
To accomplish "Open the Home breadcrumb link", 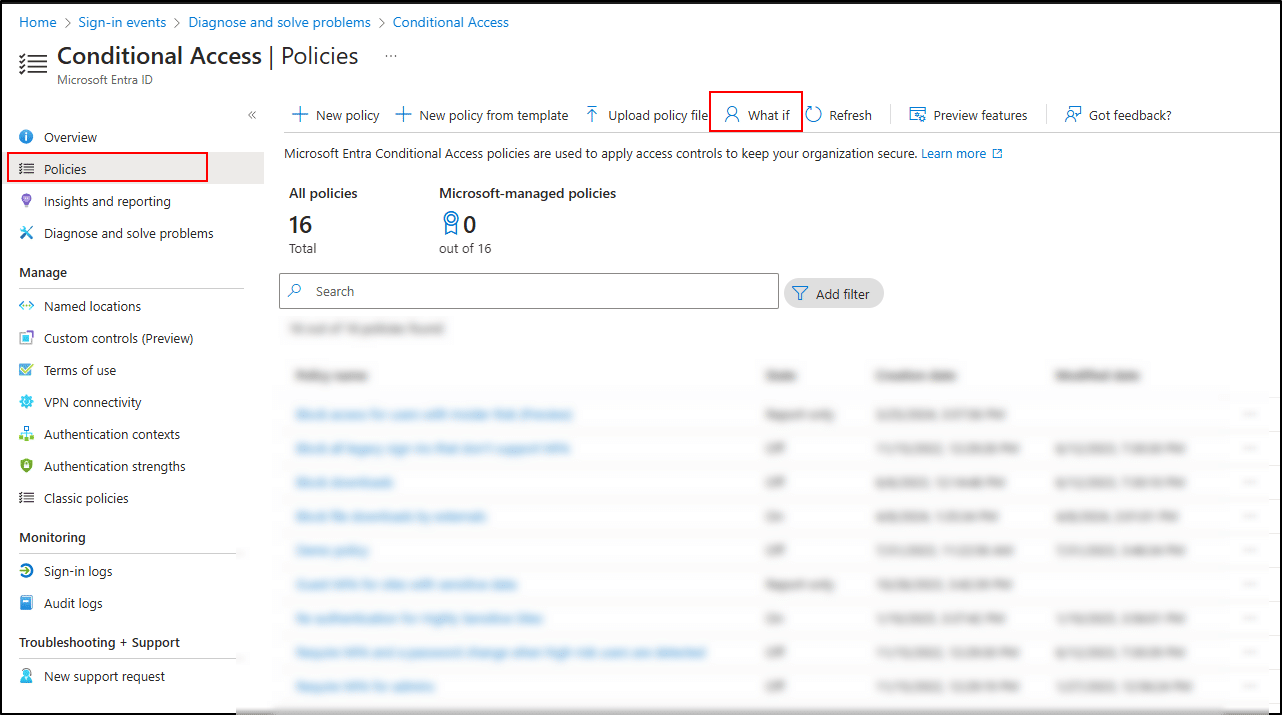I will coord(38,22).
